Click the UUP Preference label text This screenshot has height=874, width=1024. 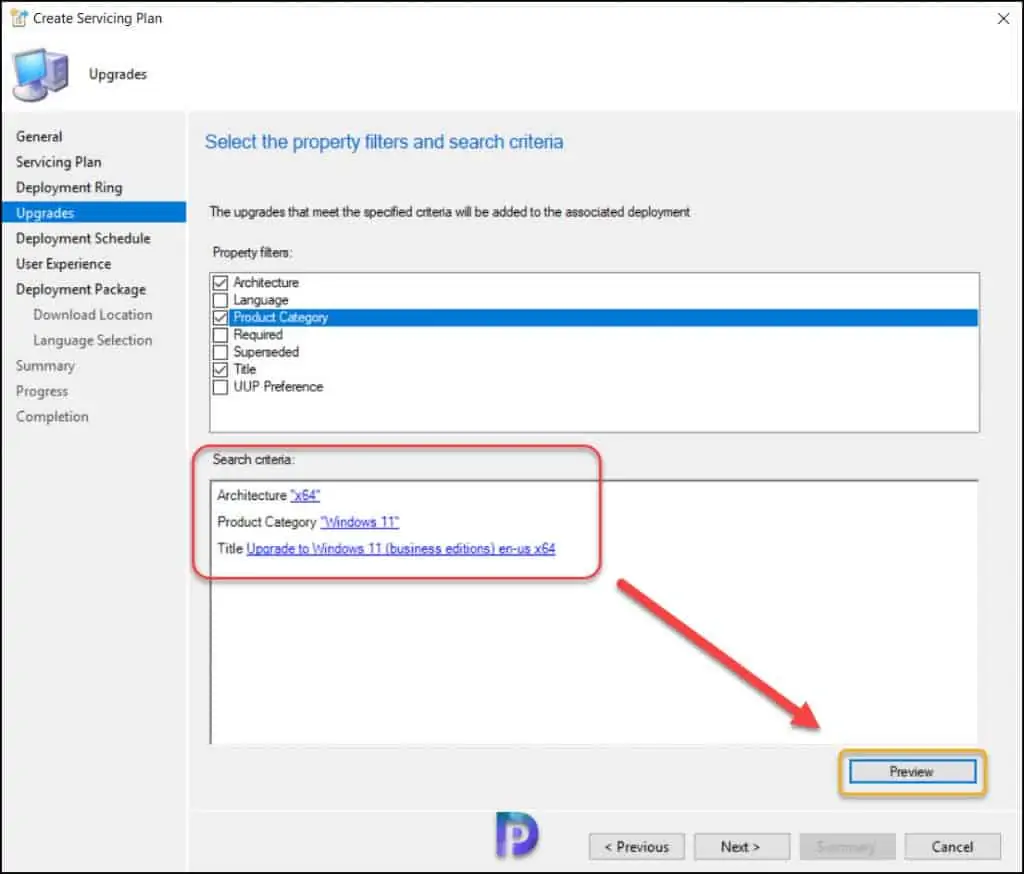pos(278,387)
